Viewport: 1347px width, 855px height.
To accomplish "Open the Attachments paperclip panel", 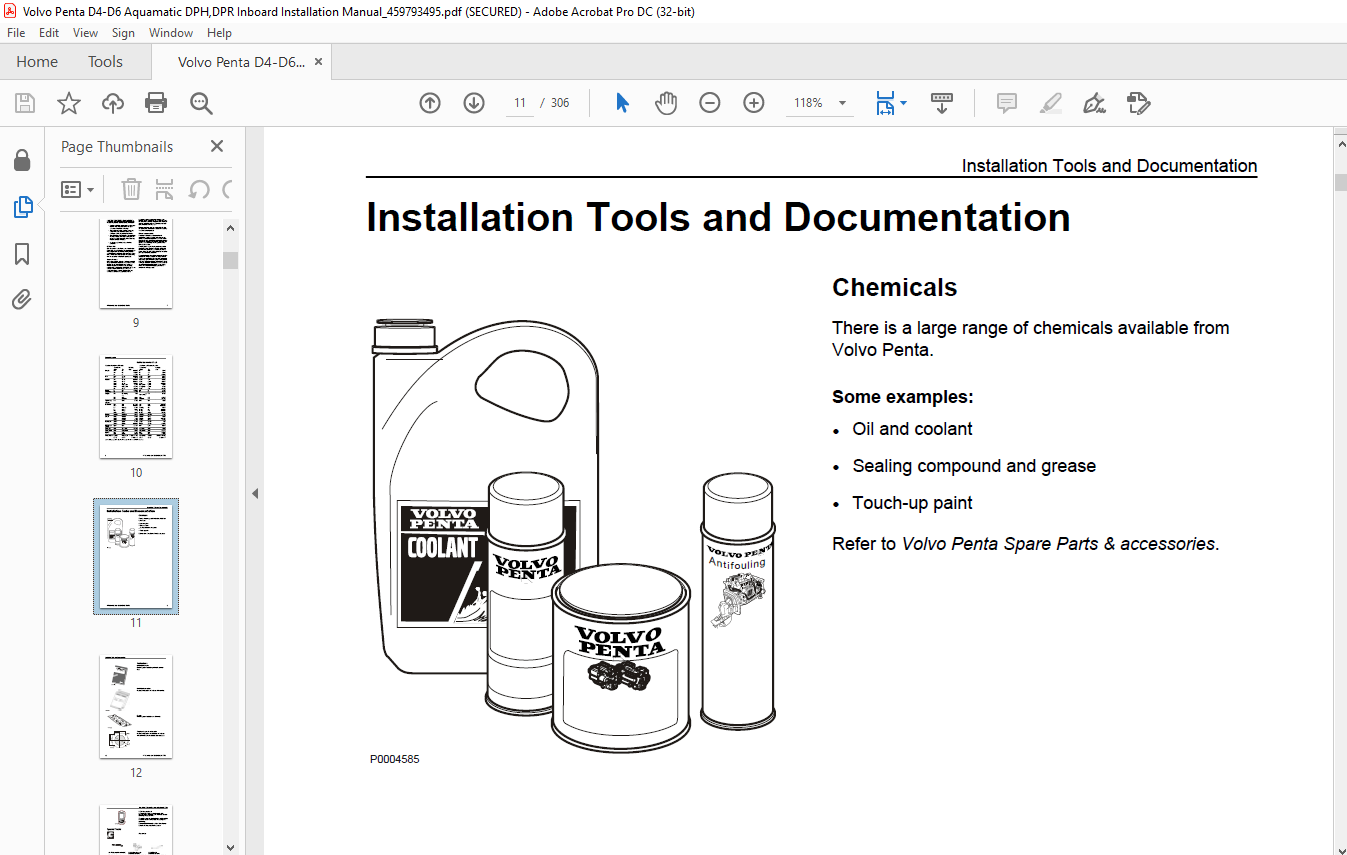I will point(22,299).
